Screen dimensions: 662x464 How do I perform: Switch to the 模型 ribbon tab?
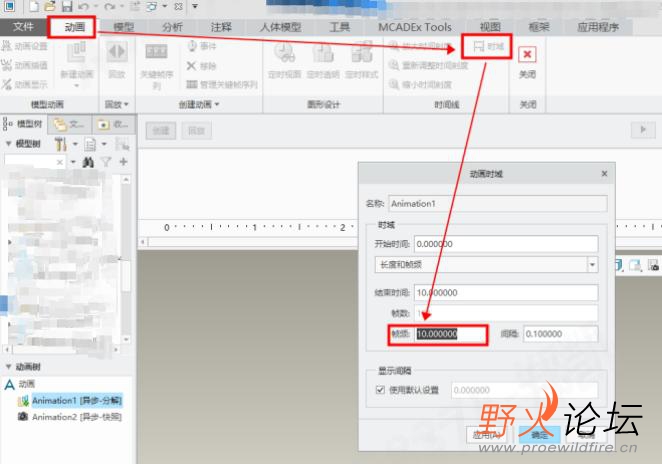tap(124, 27)
